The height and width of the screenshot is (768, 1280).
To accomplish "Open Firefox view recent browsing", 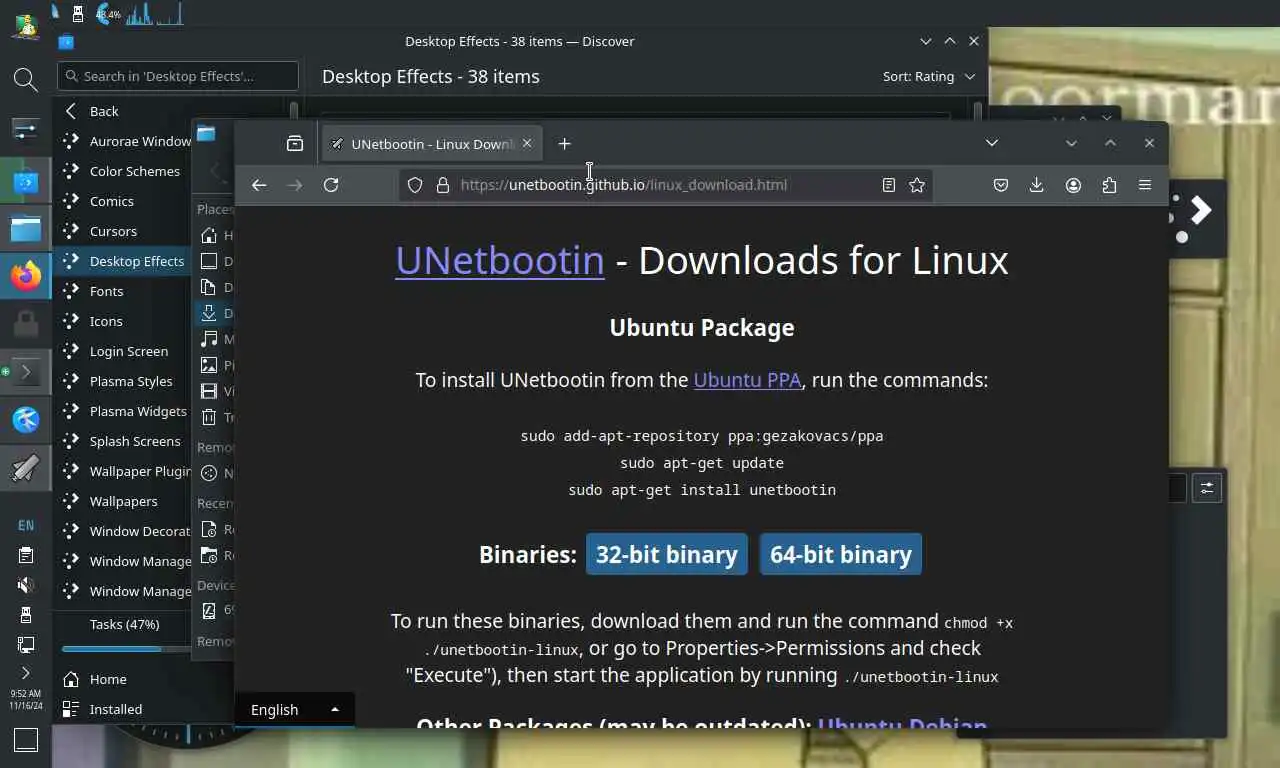I will coord(295,144).
